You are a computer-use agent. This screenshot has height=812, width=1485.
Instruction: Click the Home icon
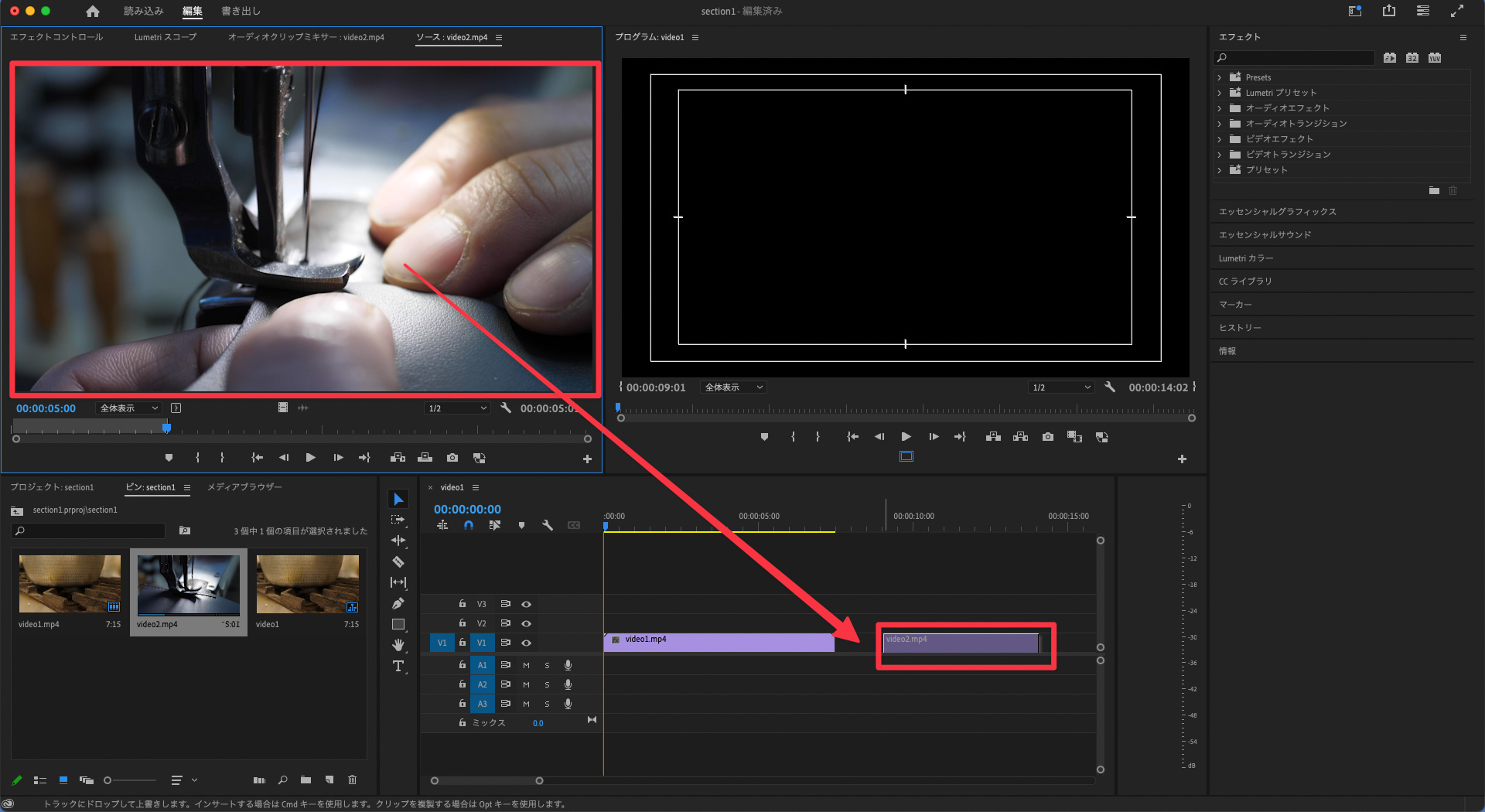(x=93, y=12)
